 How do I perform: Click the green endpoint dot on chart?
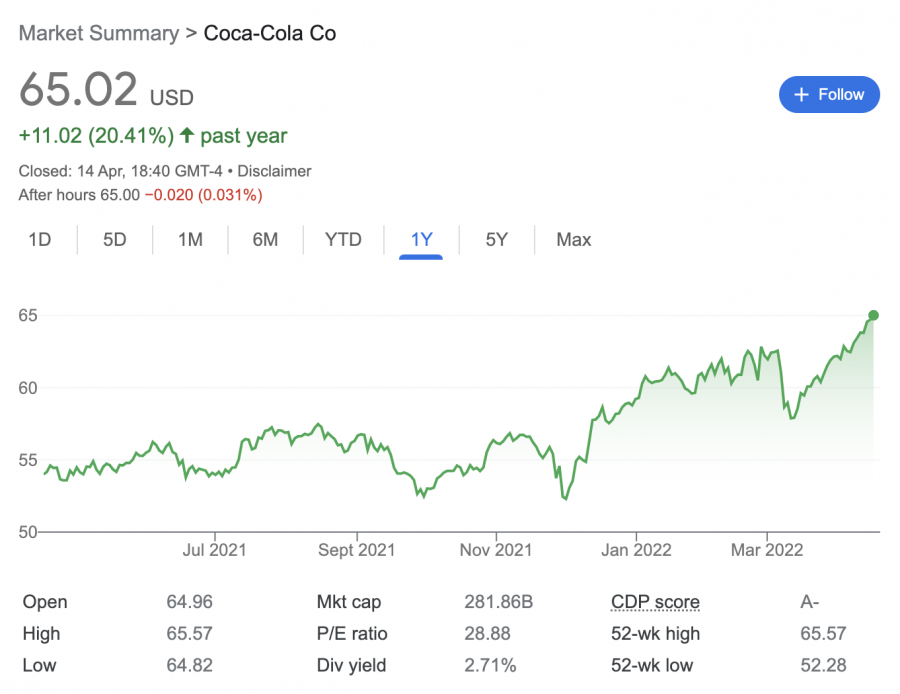tap(873, 315)
